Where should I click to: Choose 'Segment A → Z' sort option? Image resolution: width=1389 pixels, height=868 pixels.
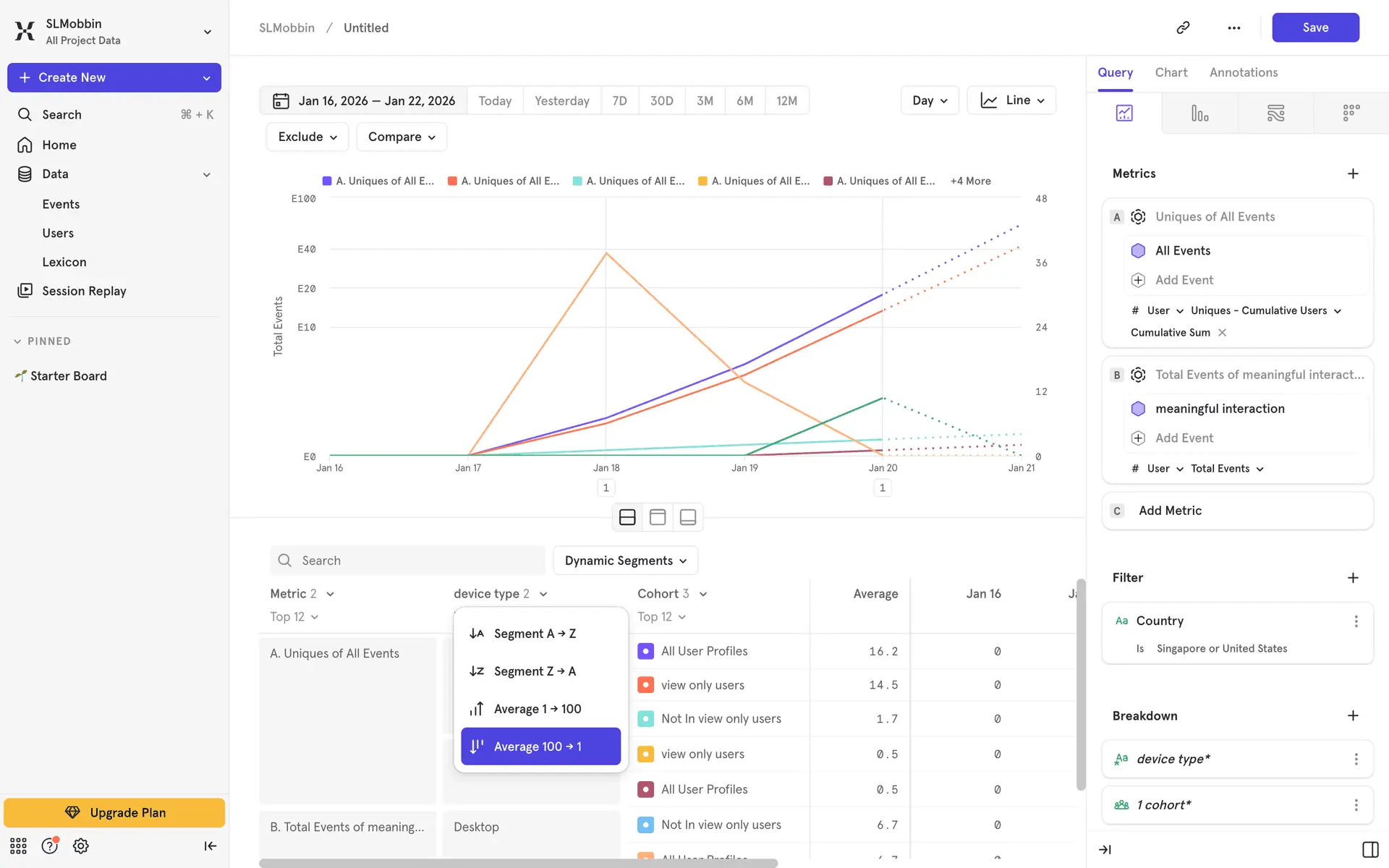point(535,634)
